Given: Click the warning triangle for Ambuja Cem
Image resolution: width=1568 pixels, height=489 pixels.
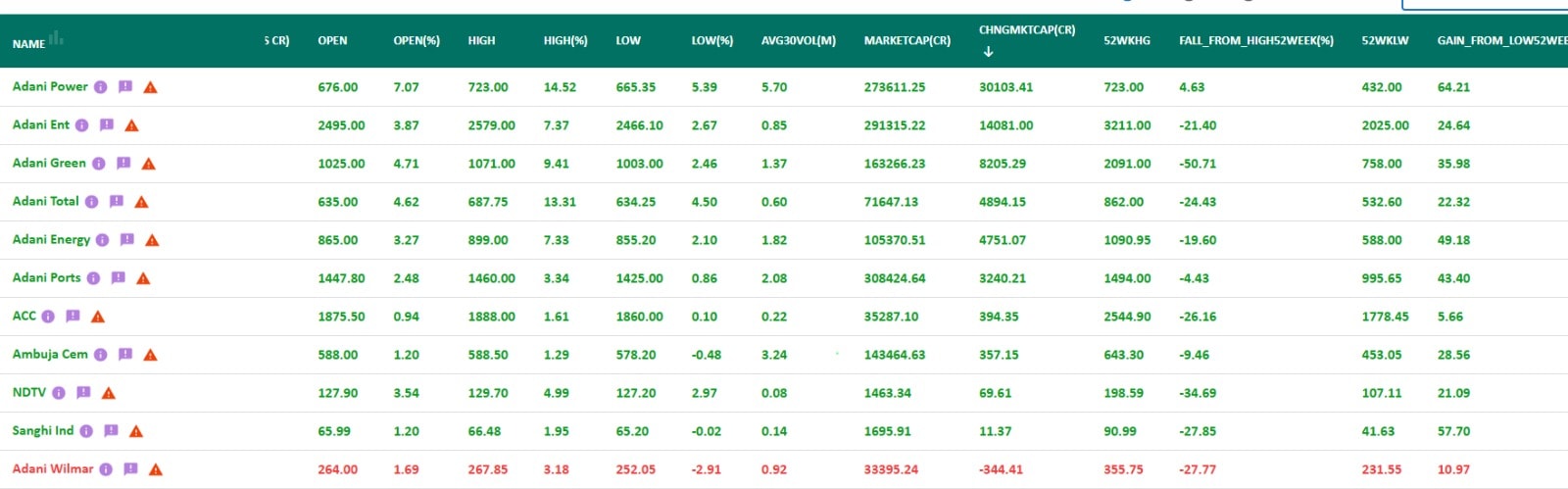Looking at the screenshot, I should 150,355.
